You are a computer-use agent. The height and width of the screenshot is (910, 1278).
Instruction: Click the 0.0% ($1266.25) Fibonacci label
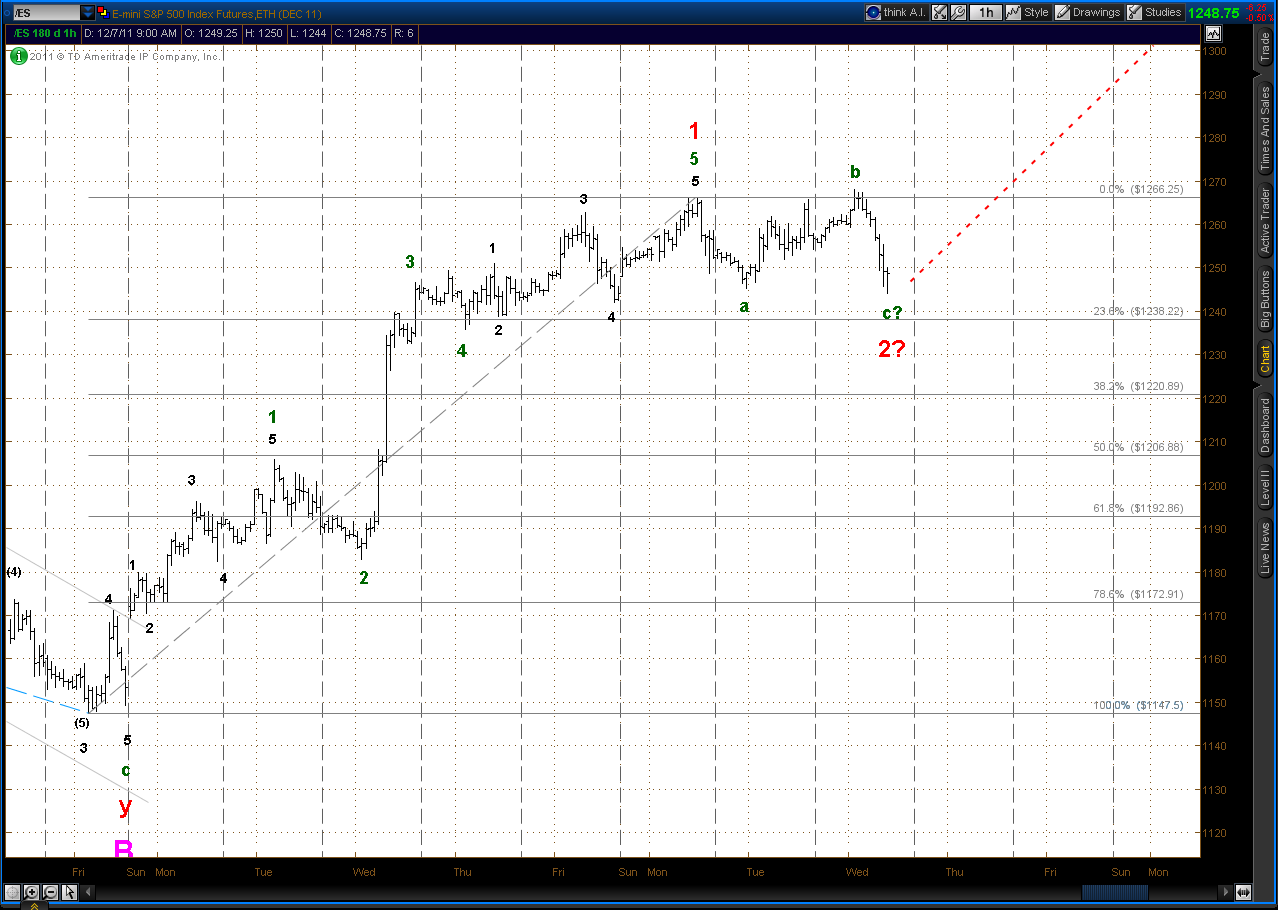[x=1141, y=189]
